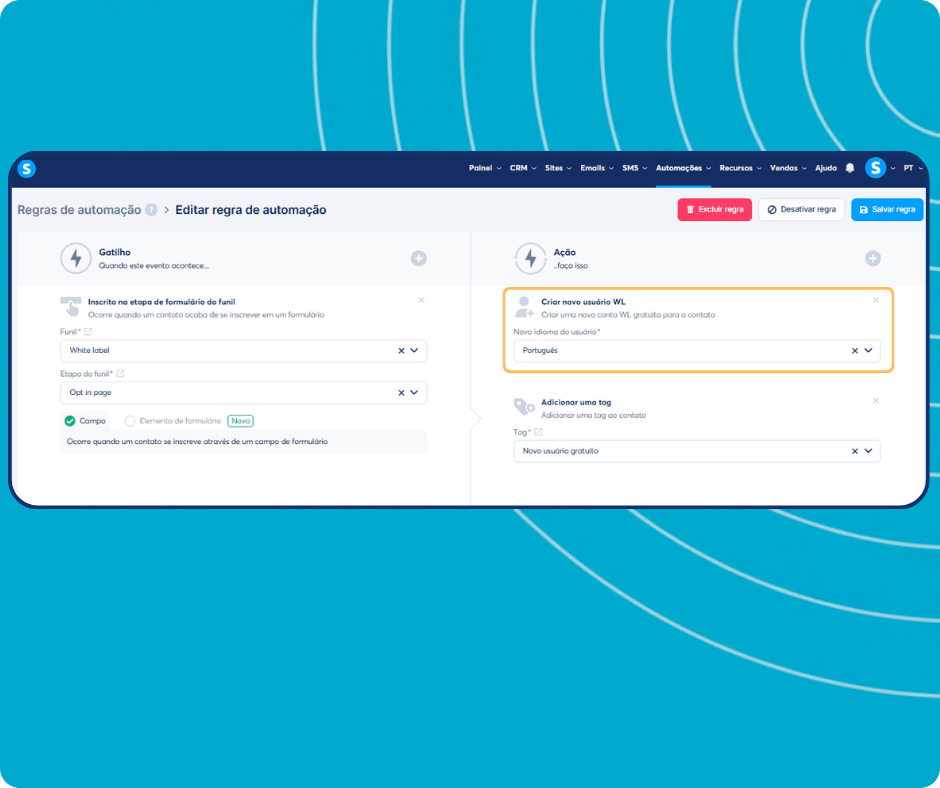Screen dimensions: 940x788
Task: Click the Adicionar uma tag title
Action: point(576,402)
